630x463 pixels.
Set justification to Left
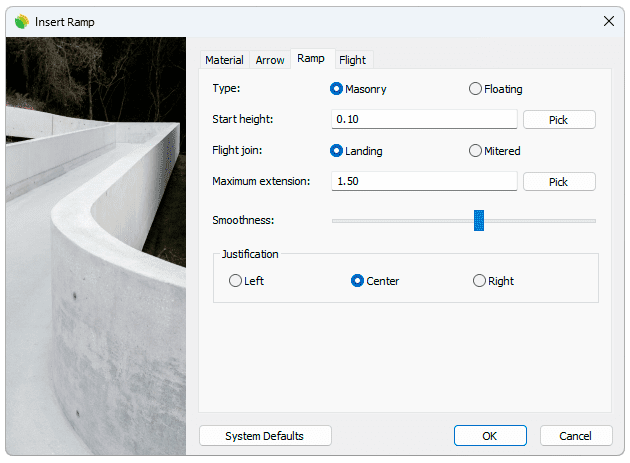236,281
